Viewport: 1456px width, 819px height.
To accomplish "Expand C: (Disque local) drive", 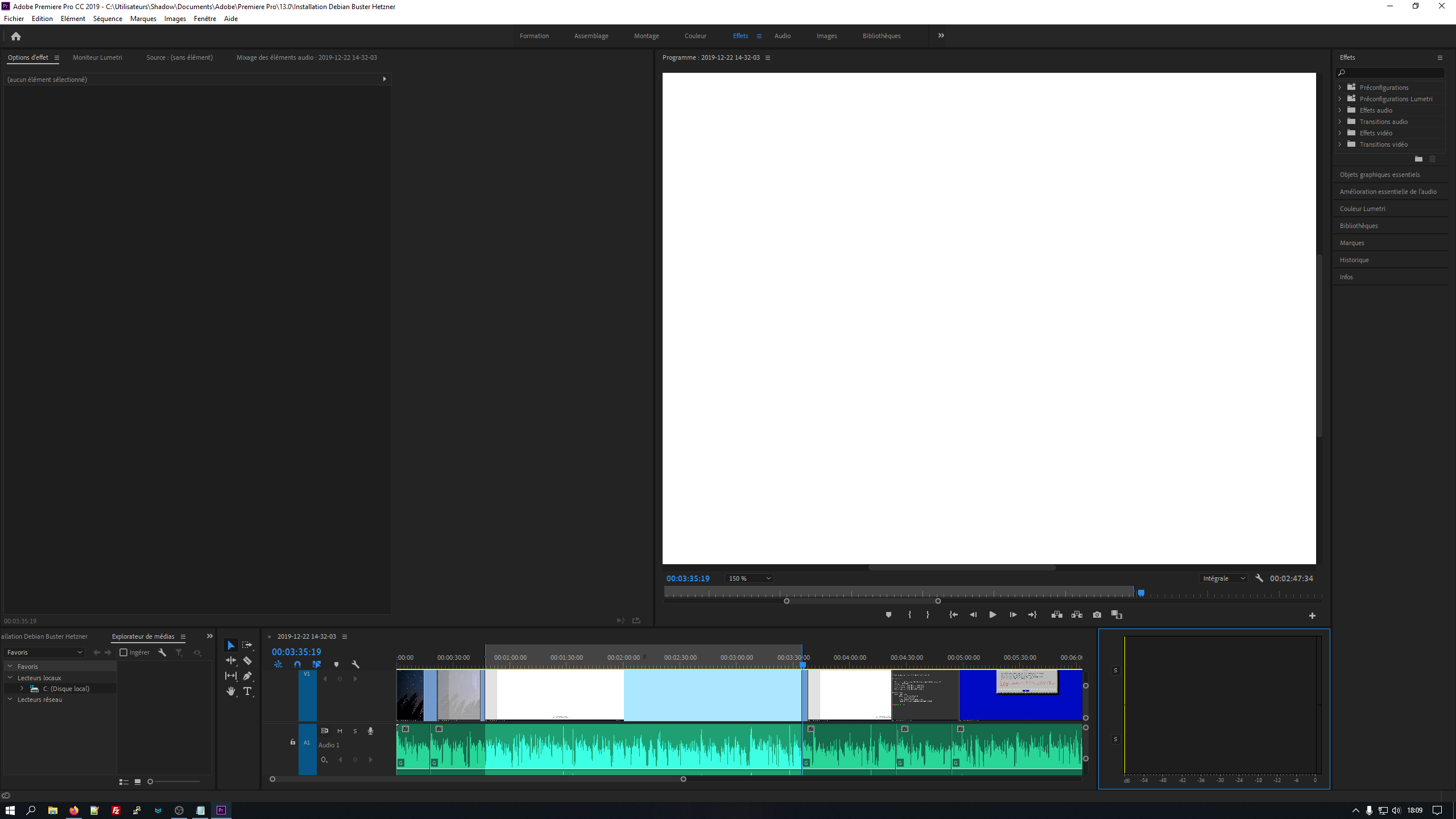I will (x=22, y=688).
